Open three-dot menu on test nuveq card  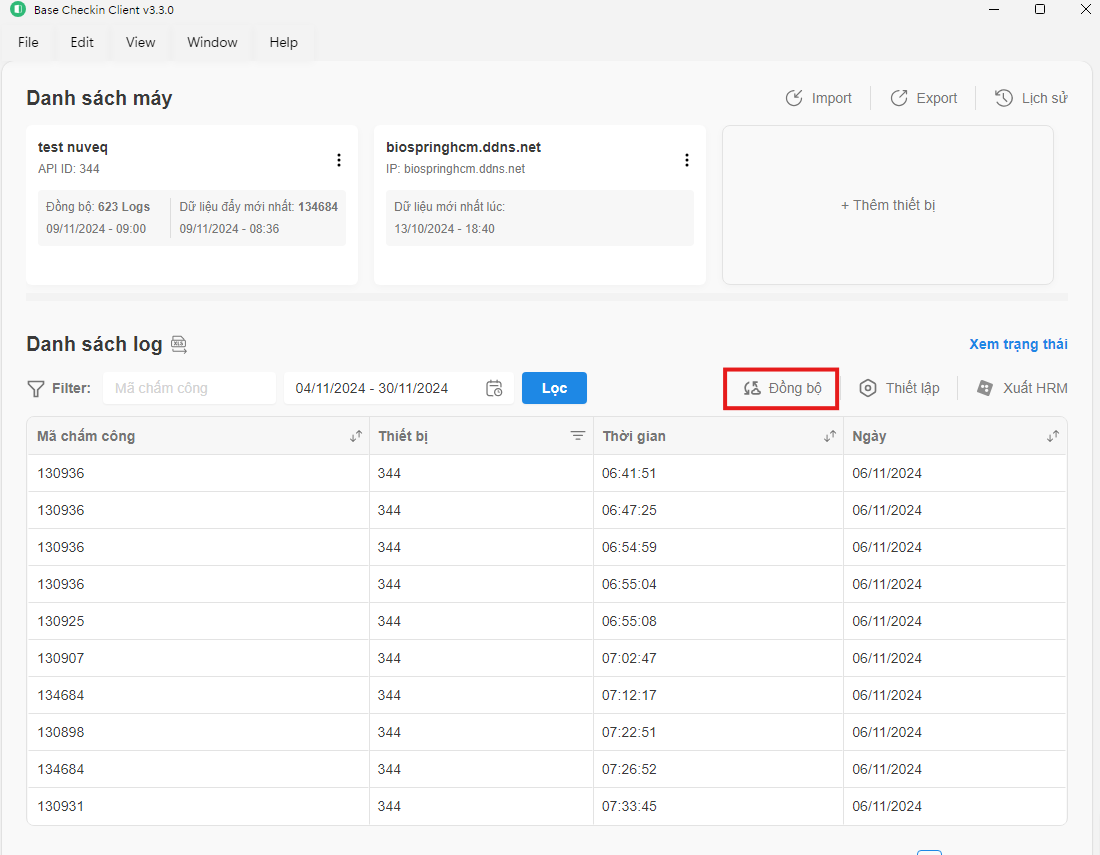pyautogui.click(x=339, y=160)
